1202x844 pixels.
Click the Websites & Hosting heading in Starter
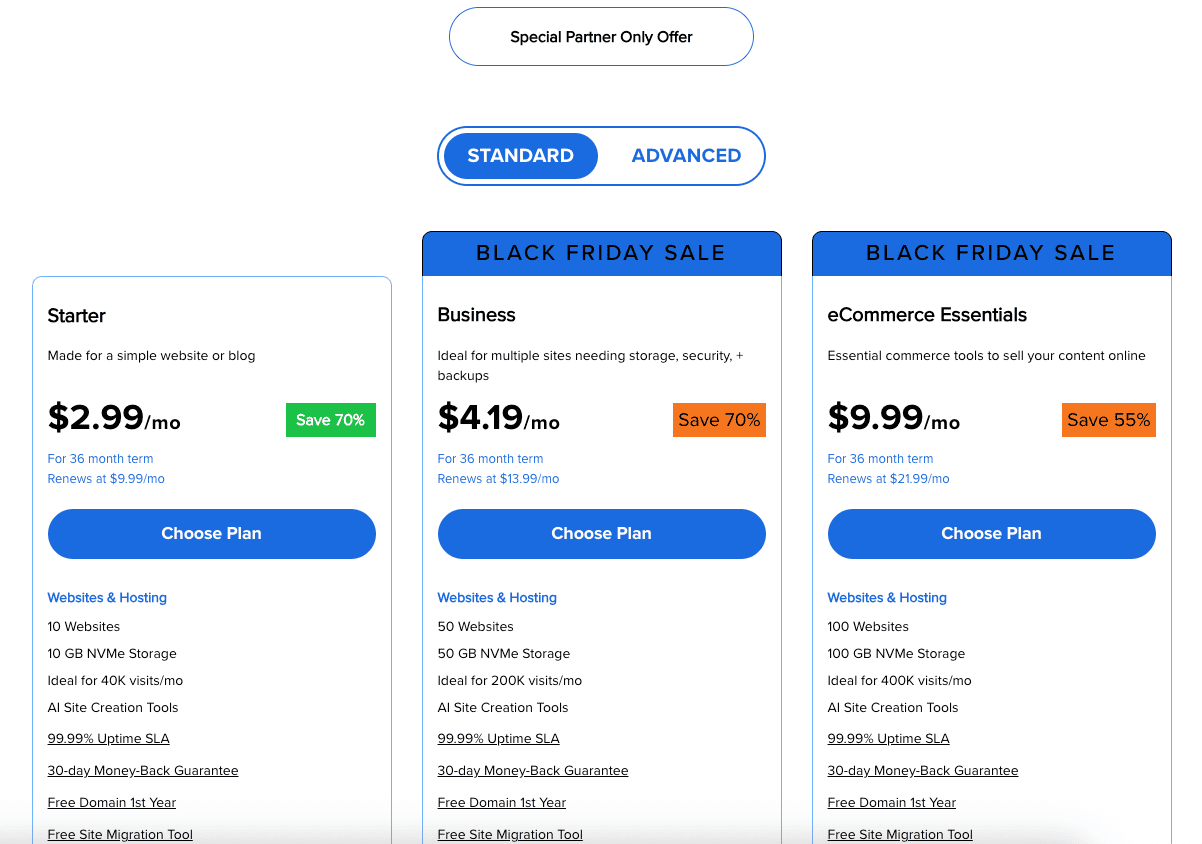pos(107,598)
